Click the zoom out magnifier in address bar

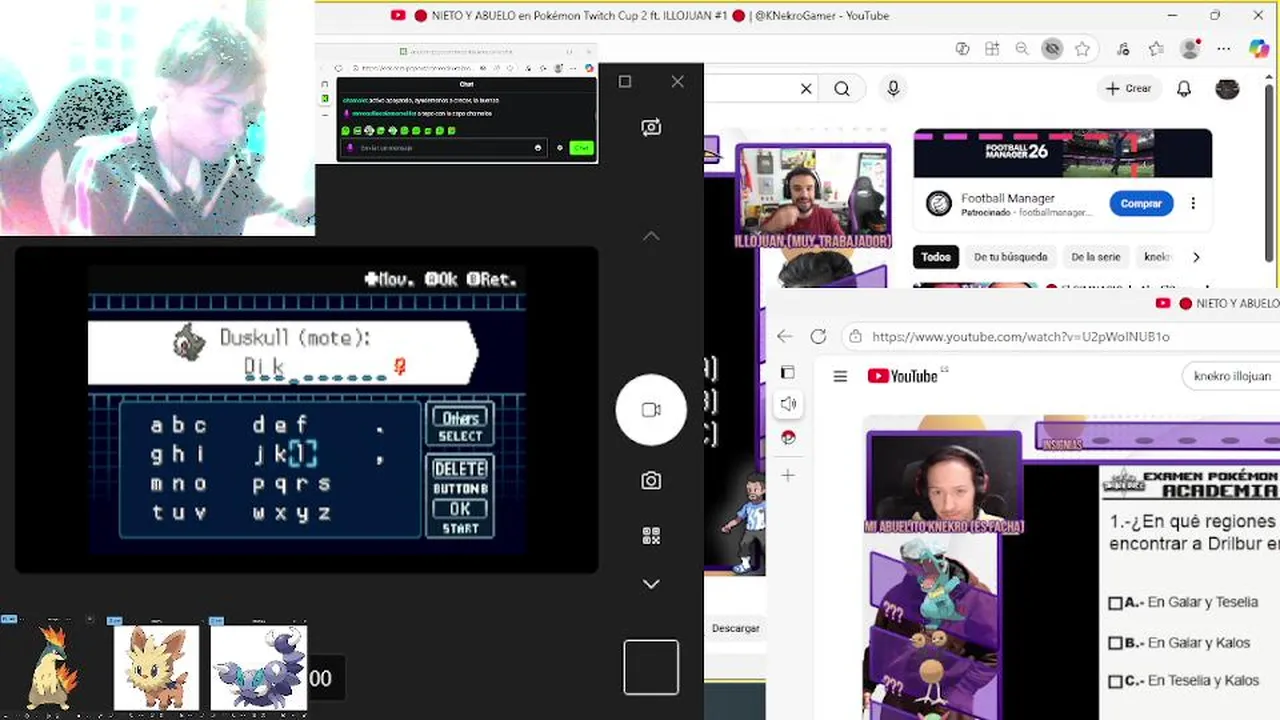(1022, 48)
